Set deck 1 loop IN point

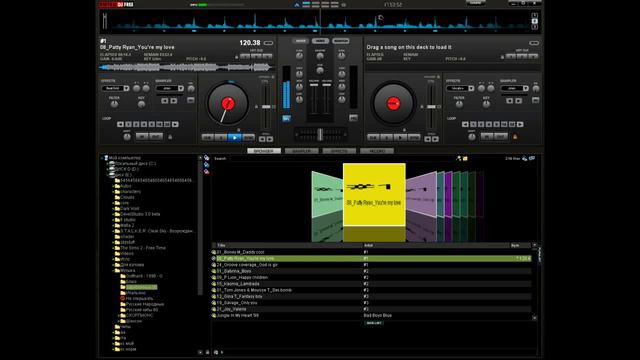(142, 136)
